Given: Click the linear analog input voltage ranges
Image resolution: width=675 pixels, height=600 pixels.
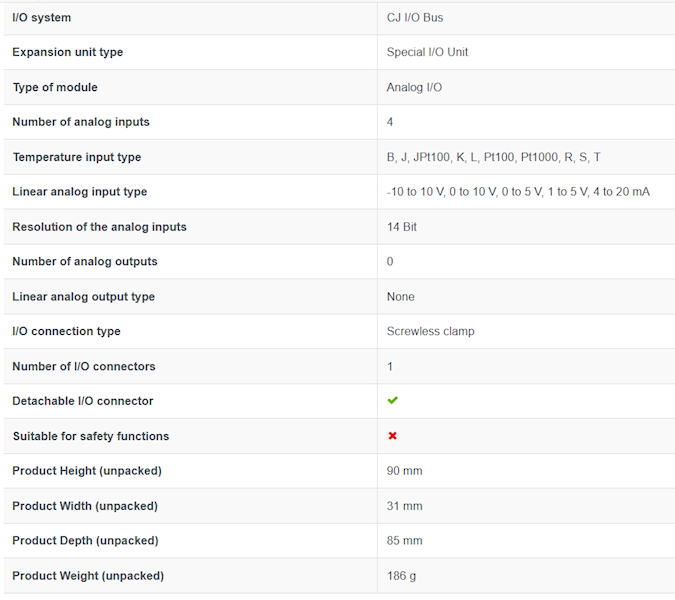Looking at the screenshot, I should coord(518,192).
